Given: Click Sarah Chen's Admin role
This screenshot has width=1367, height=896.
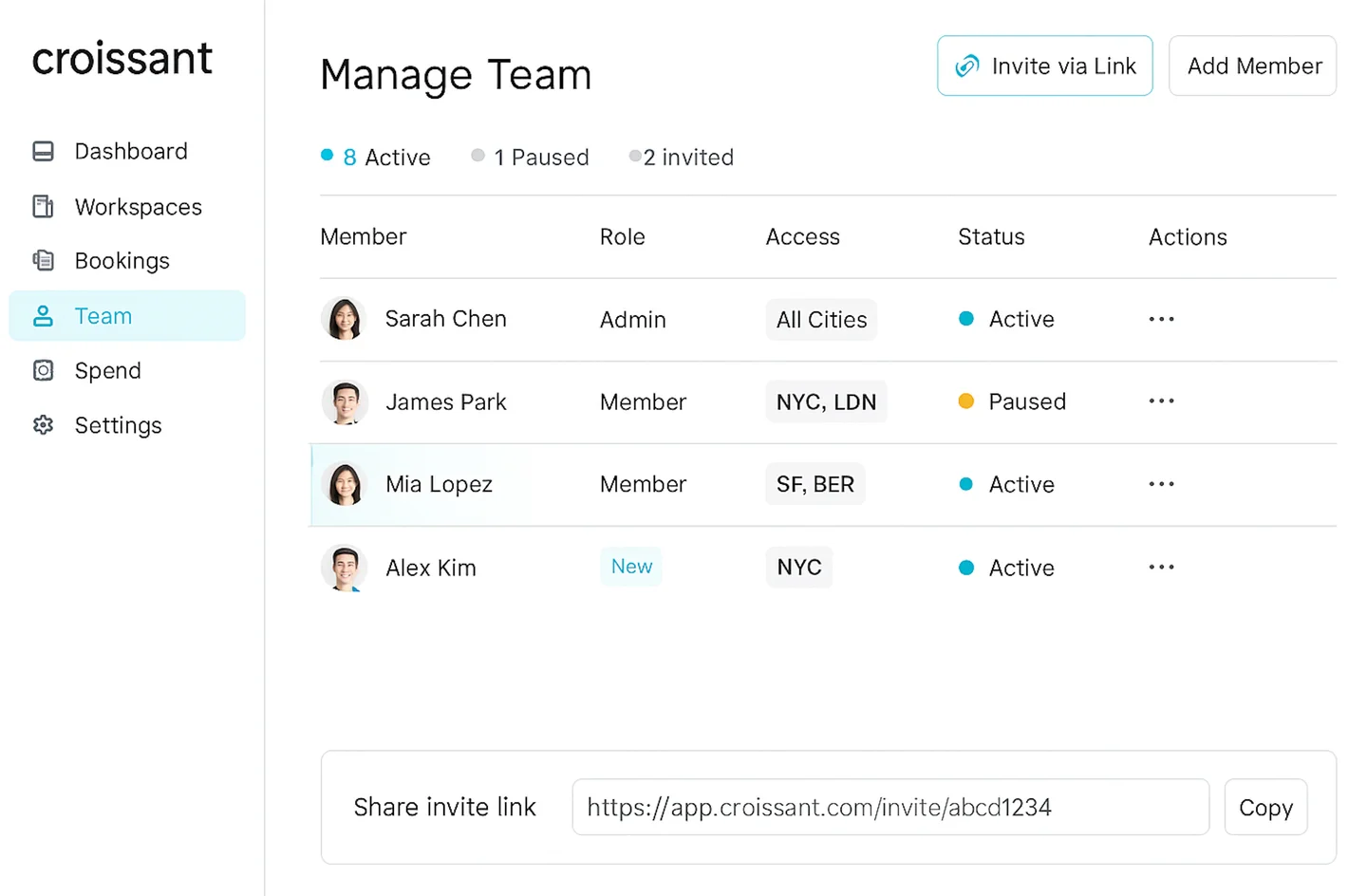Looking at the screenshot, I should [632, 320].
